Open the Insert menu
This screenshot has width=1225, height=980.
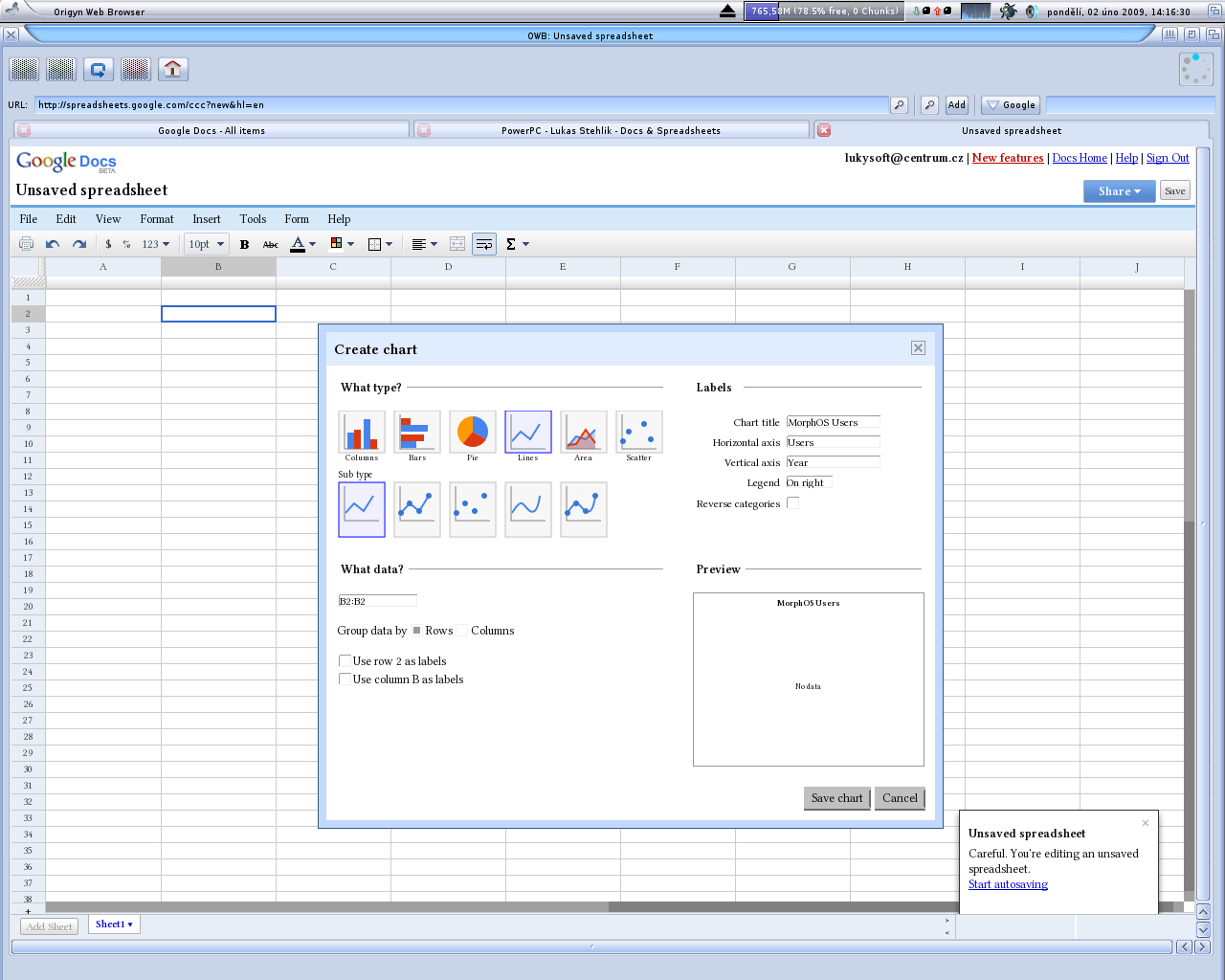206,219
